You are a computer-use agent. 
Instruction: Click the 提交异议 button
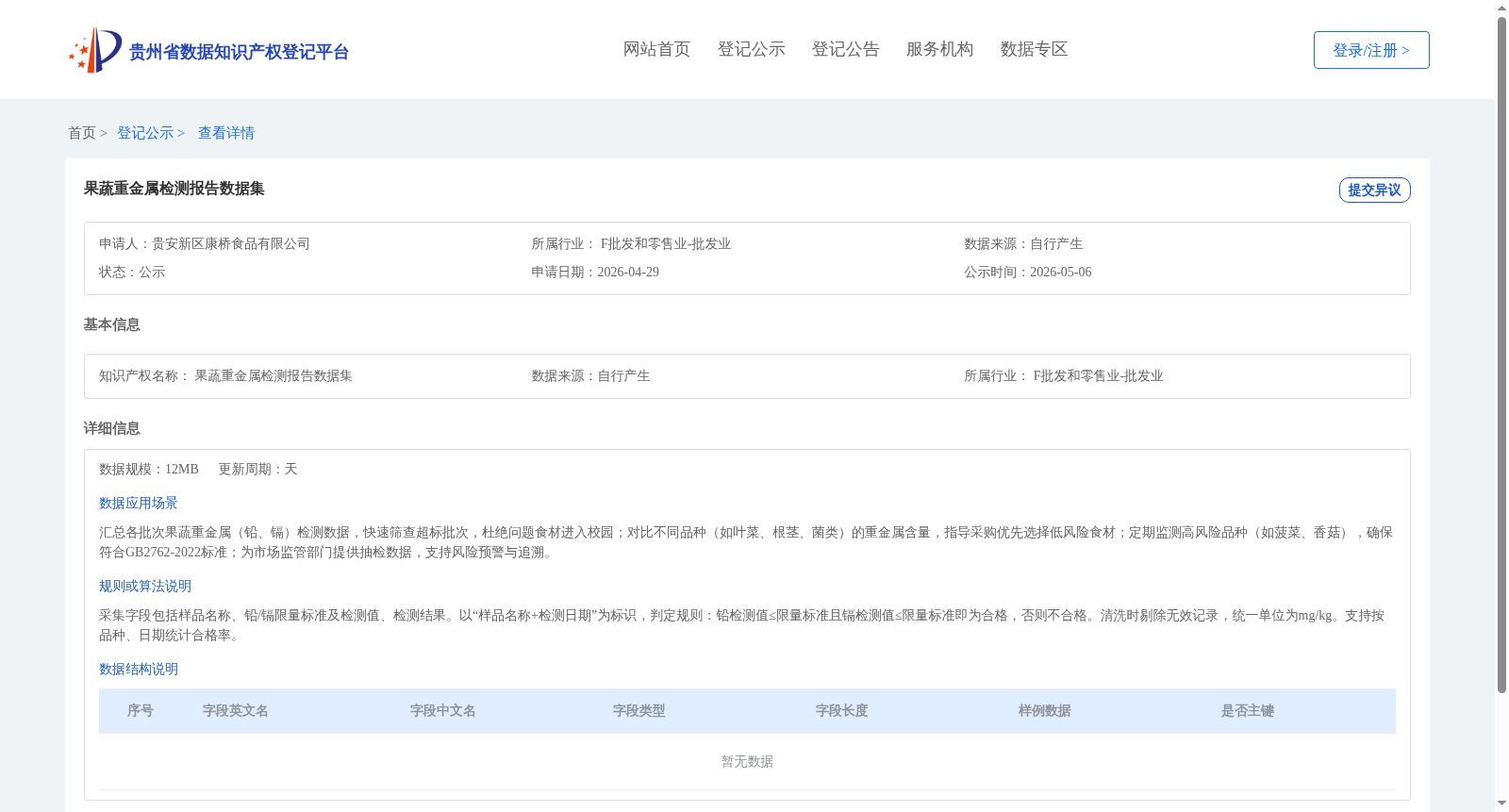[1374, 190]
